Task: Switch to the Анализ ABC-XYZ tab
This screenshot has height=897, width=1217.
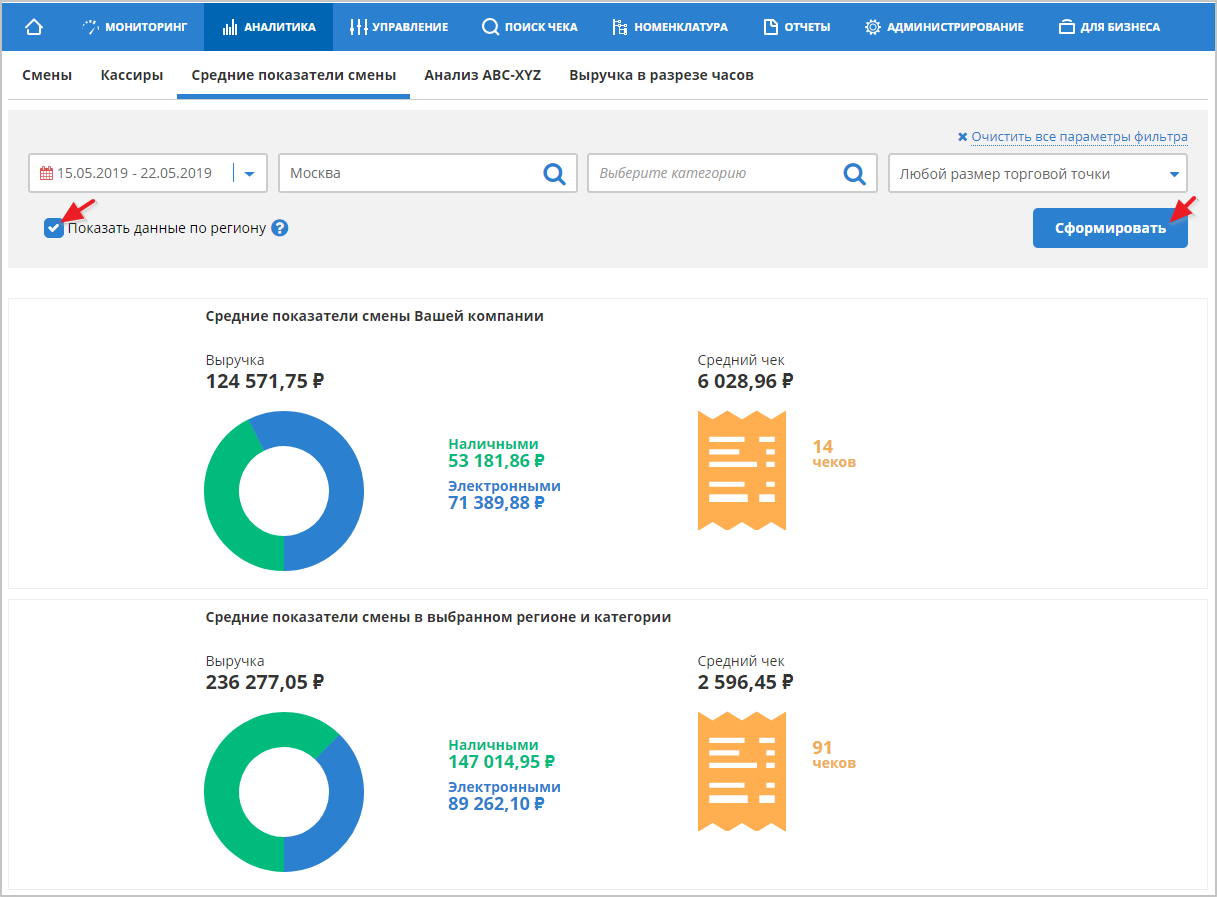Action: (x=482, y=75)
